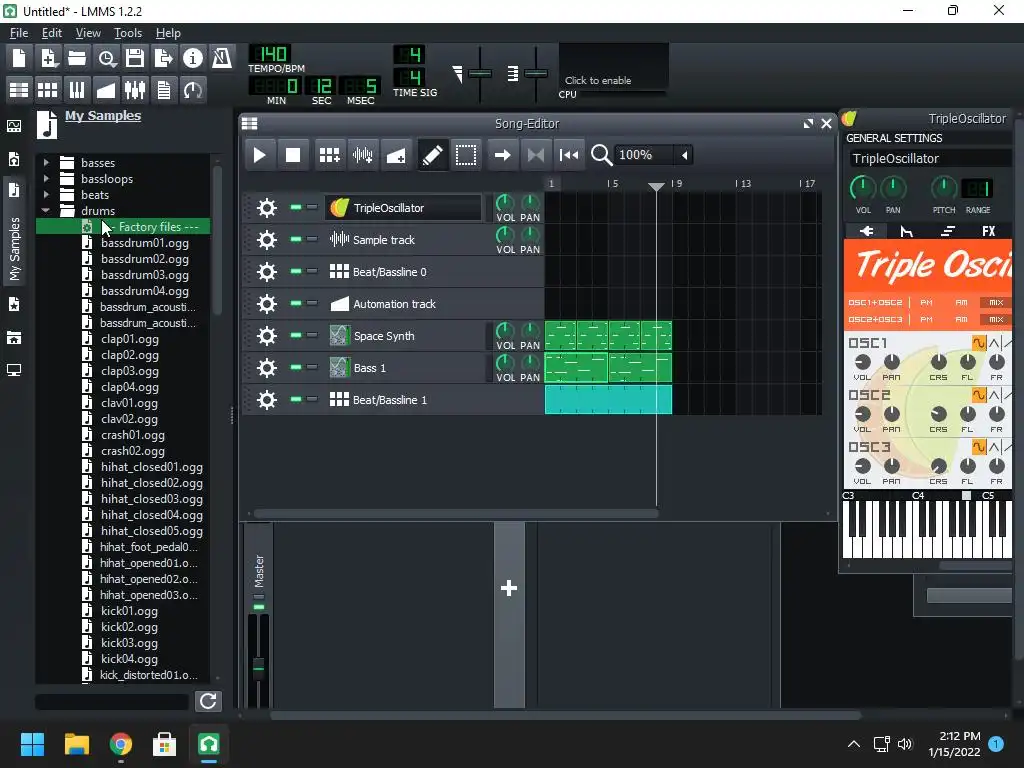Adjust the master pitch slider
Image resolution: width=1024 pixels, height=768 pixels.
[536, 73]
